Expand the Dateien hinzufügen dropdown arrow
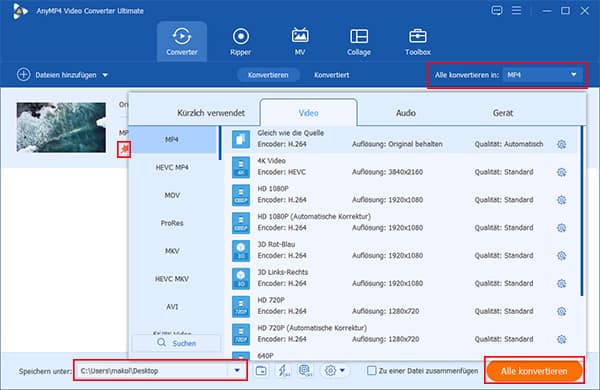 tap(105, 75)
